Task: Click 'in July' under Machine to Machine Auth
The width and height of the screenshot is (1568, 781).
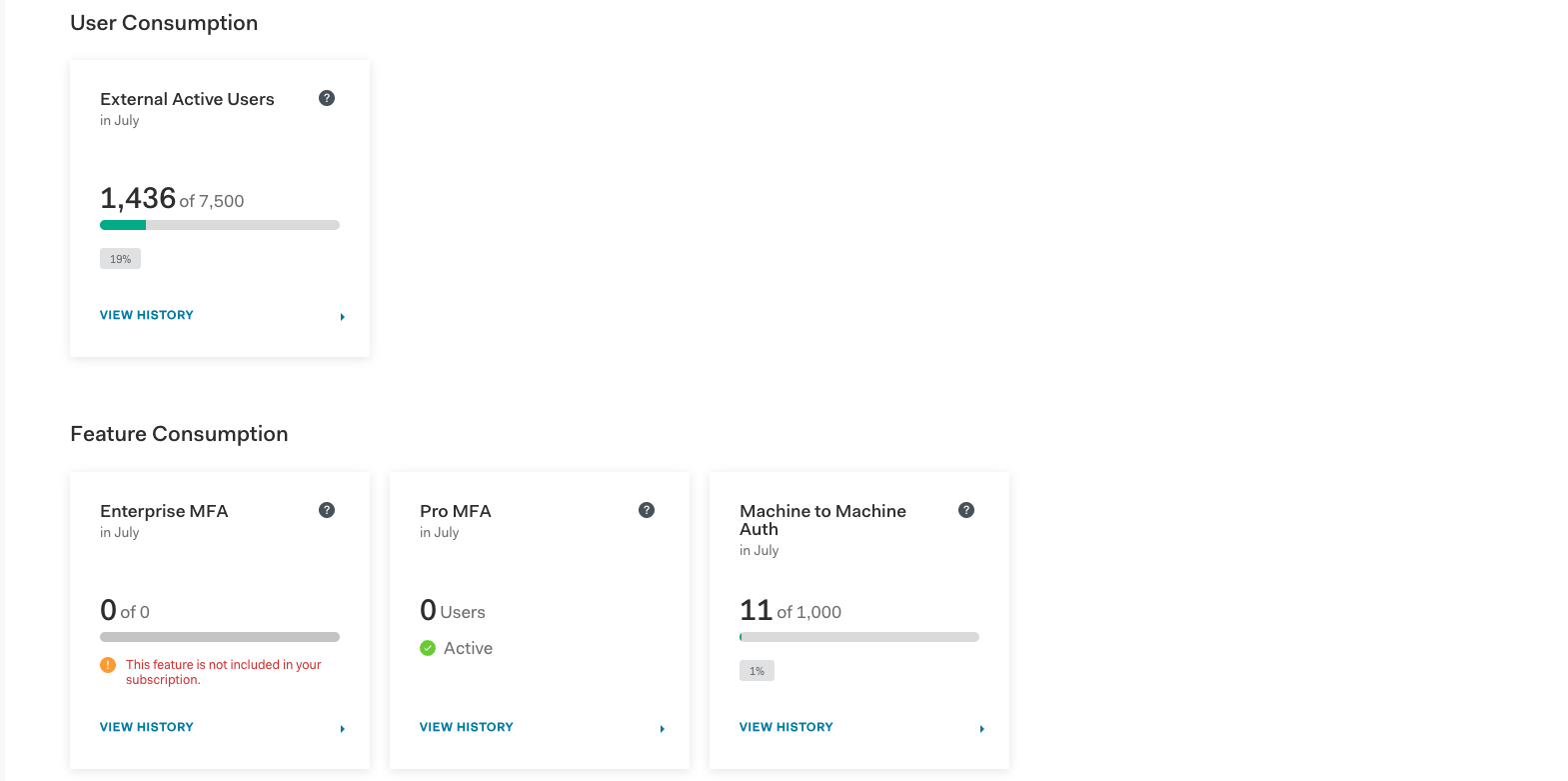Action: click(x=759, y=550)
